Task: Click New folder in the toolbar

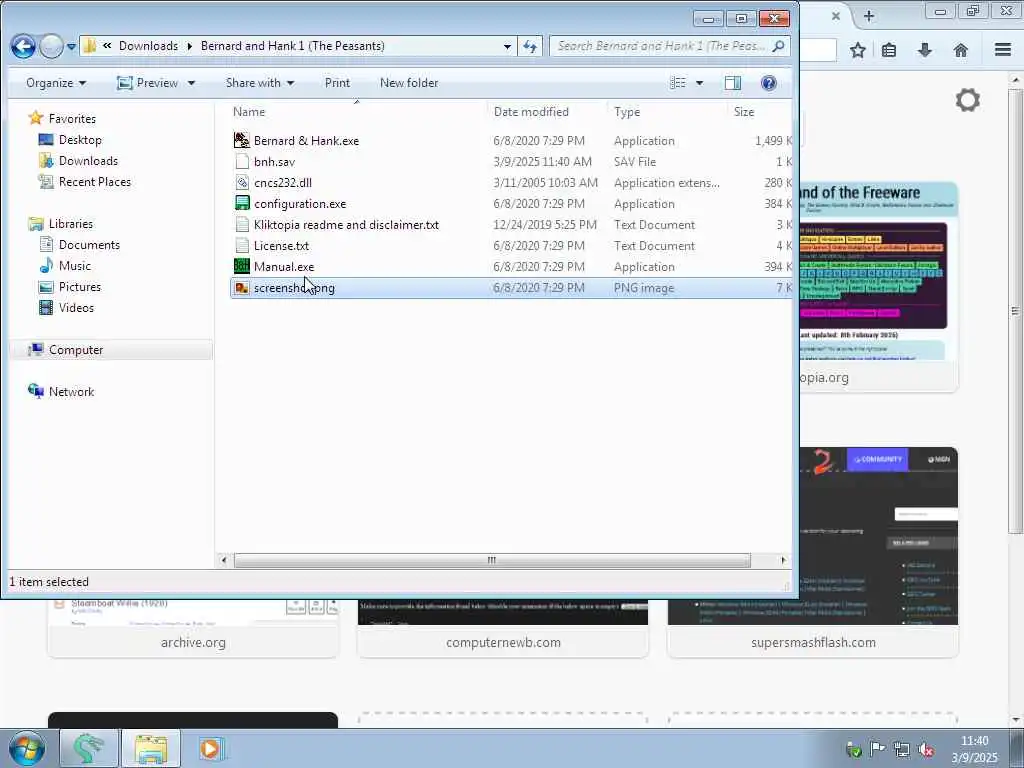Action: [x=409, y=83]
